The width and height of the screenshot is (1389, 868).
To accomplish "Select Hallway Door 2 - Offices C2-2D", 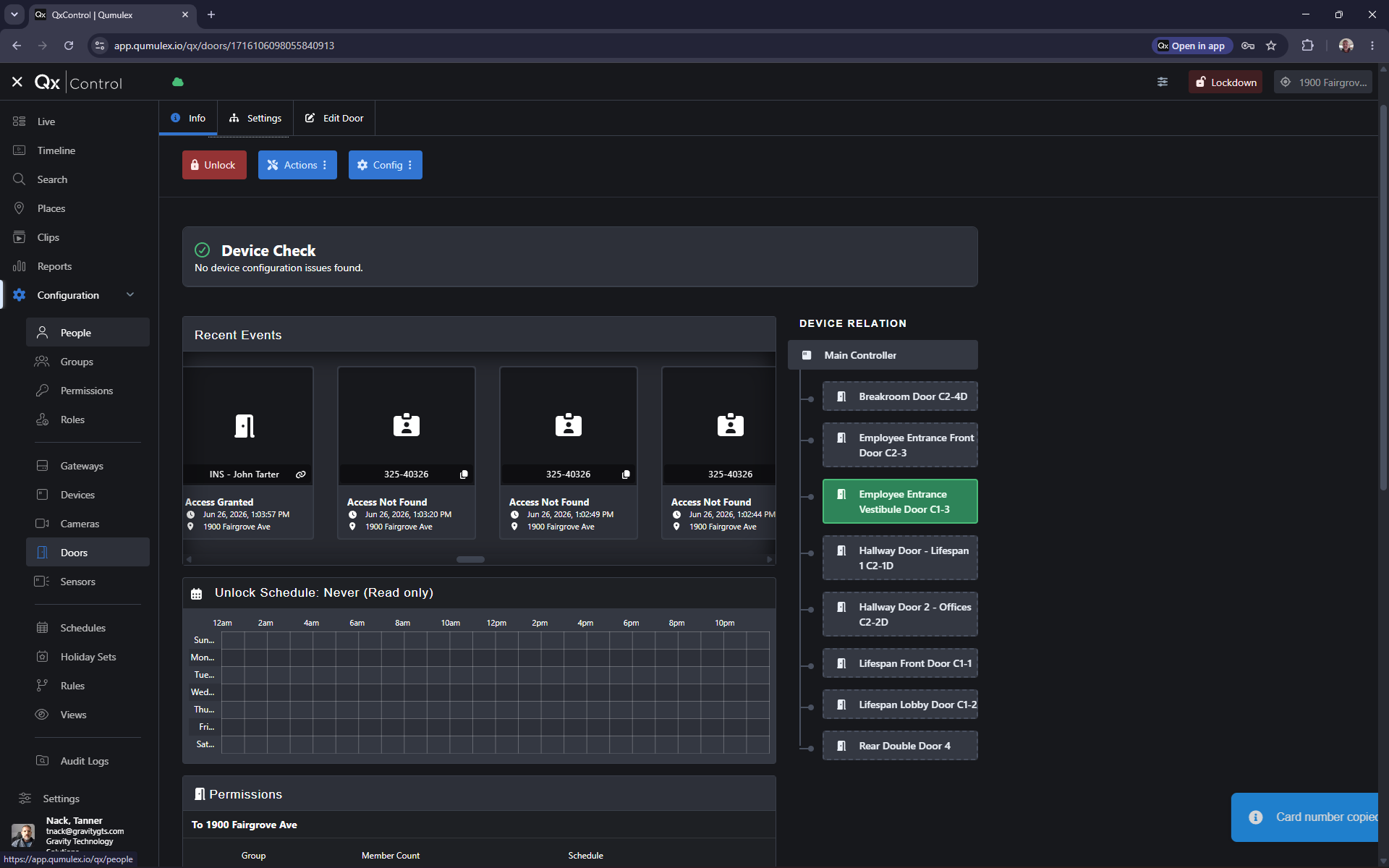I will pyautogui.click(x=900, y=614).
